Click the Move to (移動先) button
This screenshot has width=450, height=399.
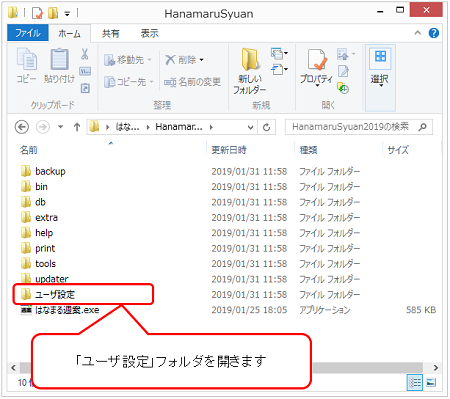pyautogui.click(x=128, y=60)
